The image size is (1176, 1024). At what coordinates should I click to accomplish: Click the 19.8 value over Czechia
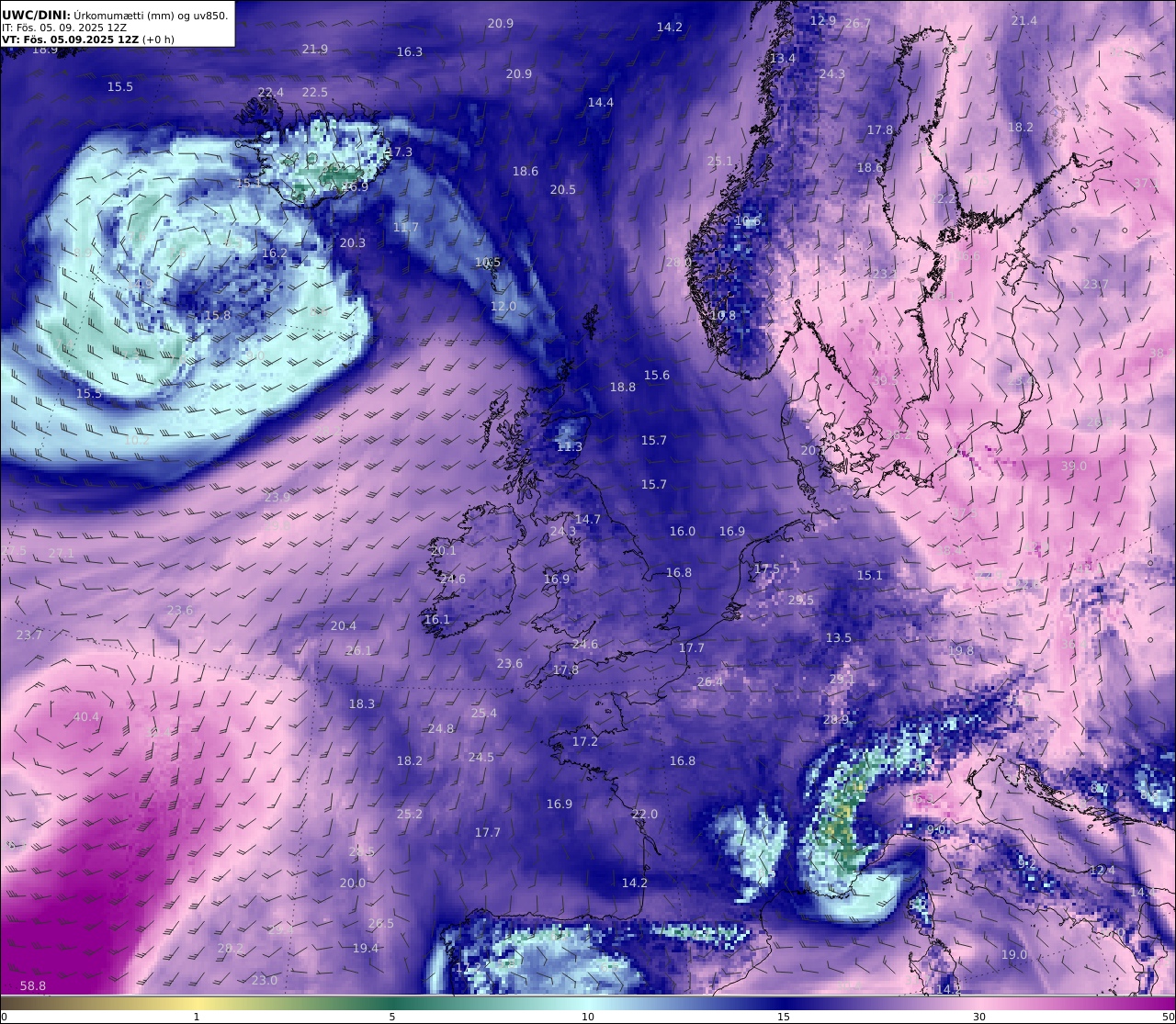(961, 650)
